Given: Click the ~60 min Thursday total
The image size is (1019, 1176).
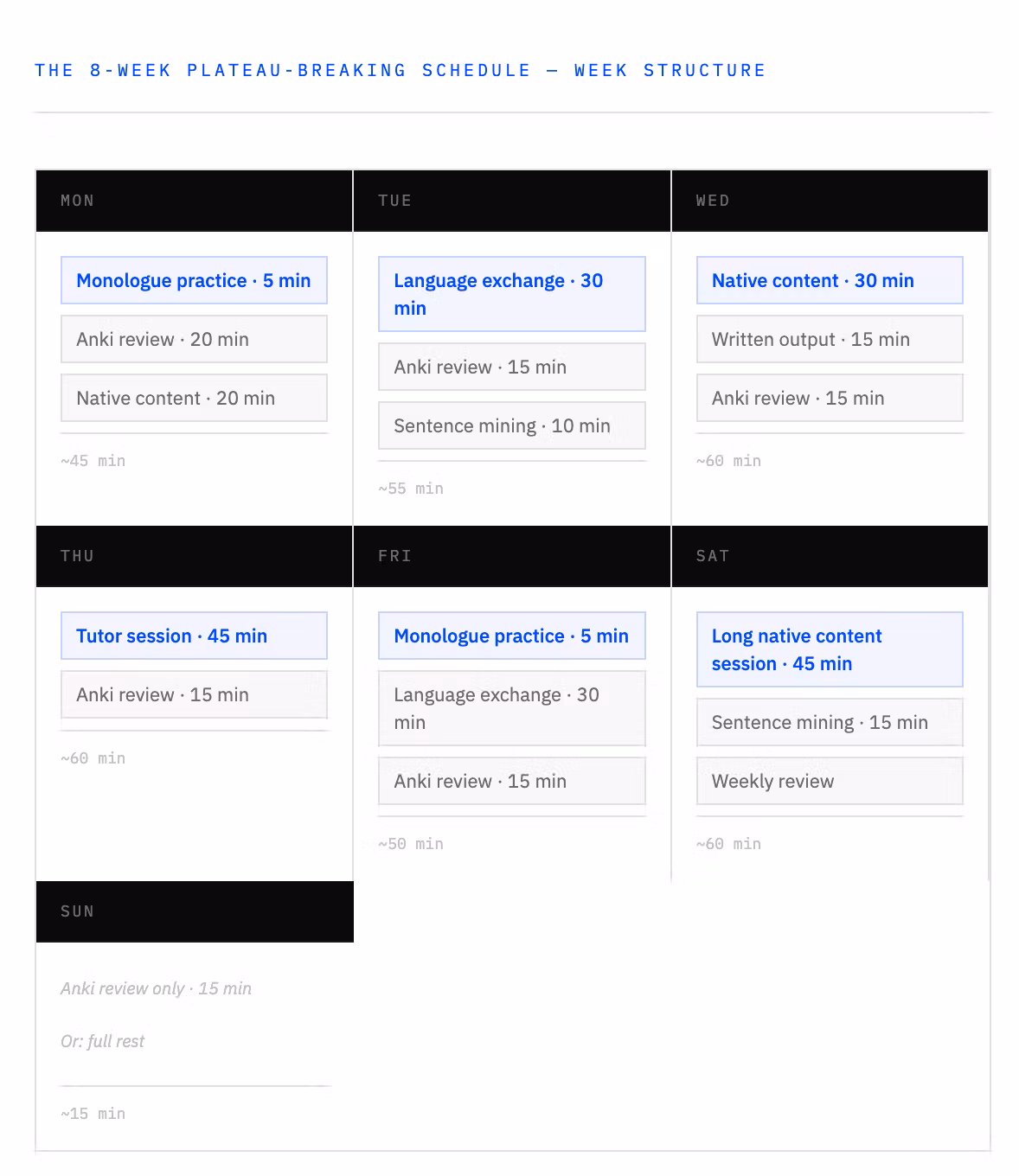Looking at the screenshot, I should click(x=93, y=758).
